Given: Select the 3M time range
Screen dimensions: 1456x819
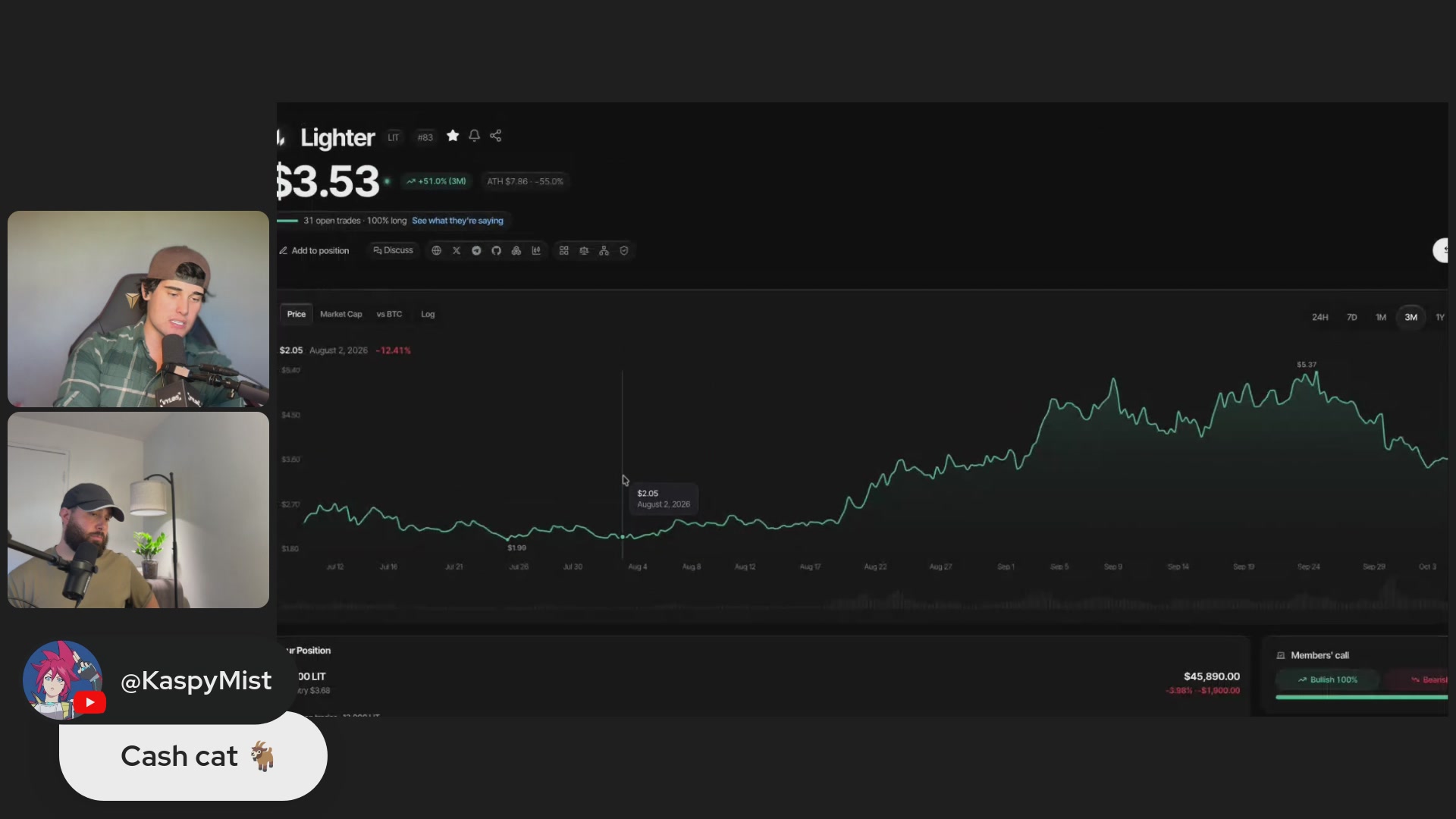Looking at the screenshot, I should tap(1410, 317).
